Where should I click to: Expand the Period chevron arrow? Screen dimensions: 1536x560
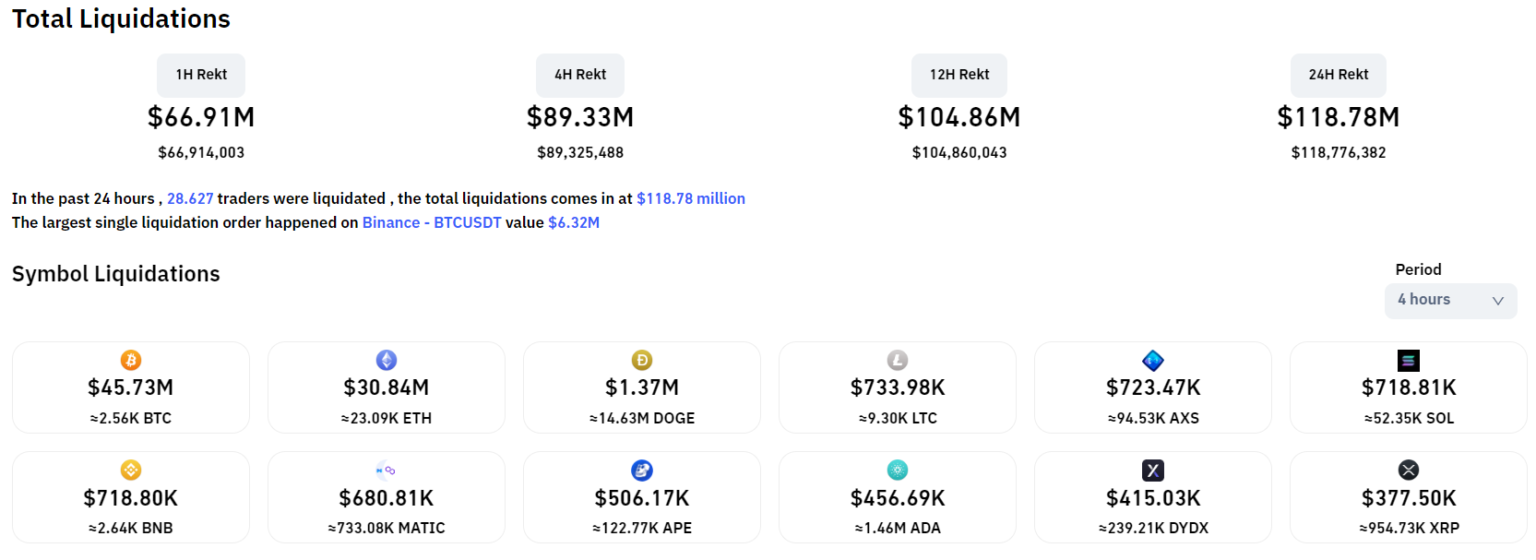tap(1497, 300)
